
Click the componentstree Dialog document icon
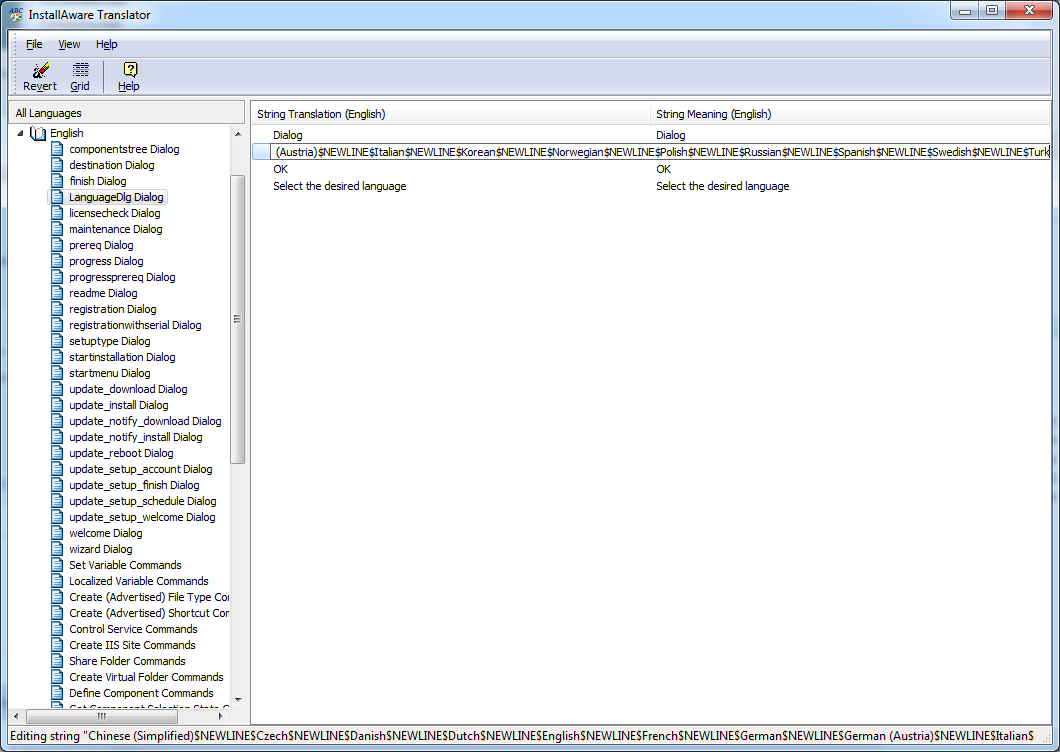click(x=57, y=149)
